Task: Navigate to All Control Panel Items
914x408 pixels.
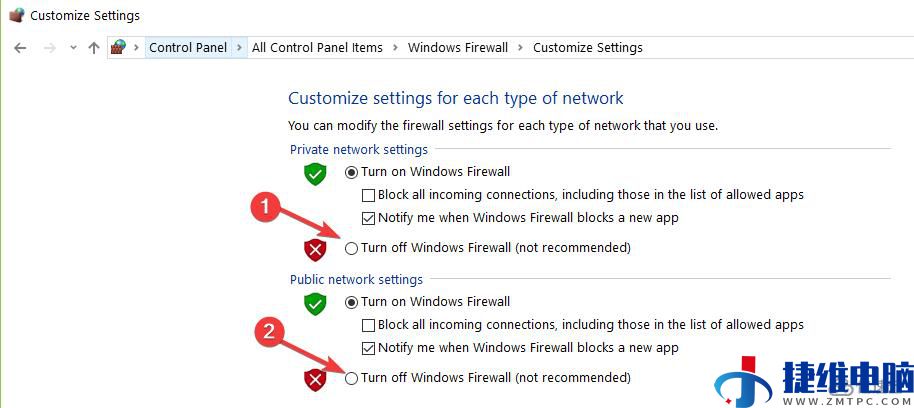Action: [x=317, y=47]
